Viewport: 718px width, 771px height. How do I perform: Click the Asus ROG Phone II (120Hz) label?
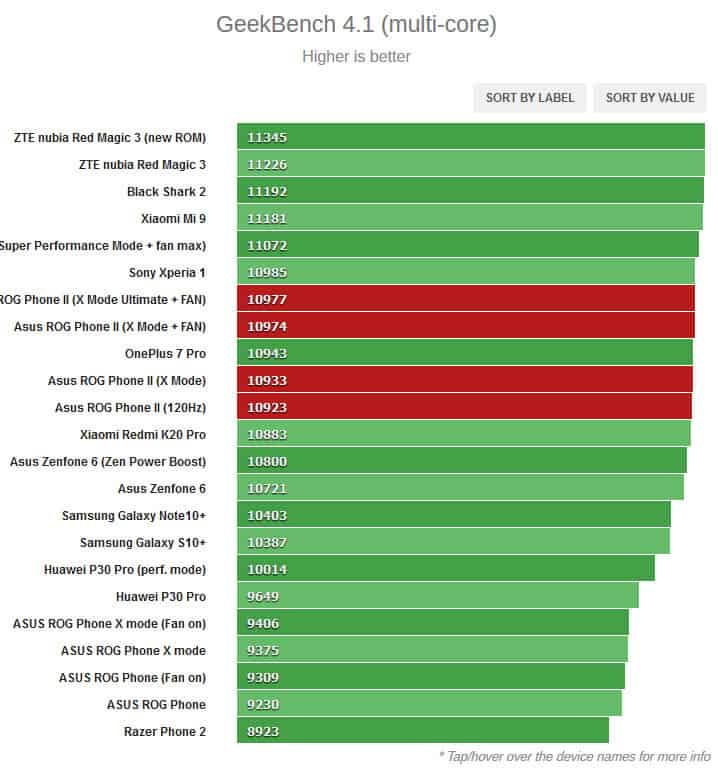[130, 408]
